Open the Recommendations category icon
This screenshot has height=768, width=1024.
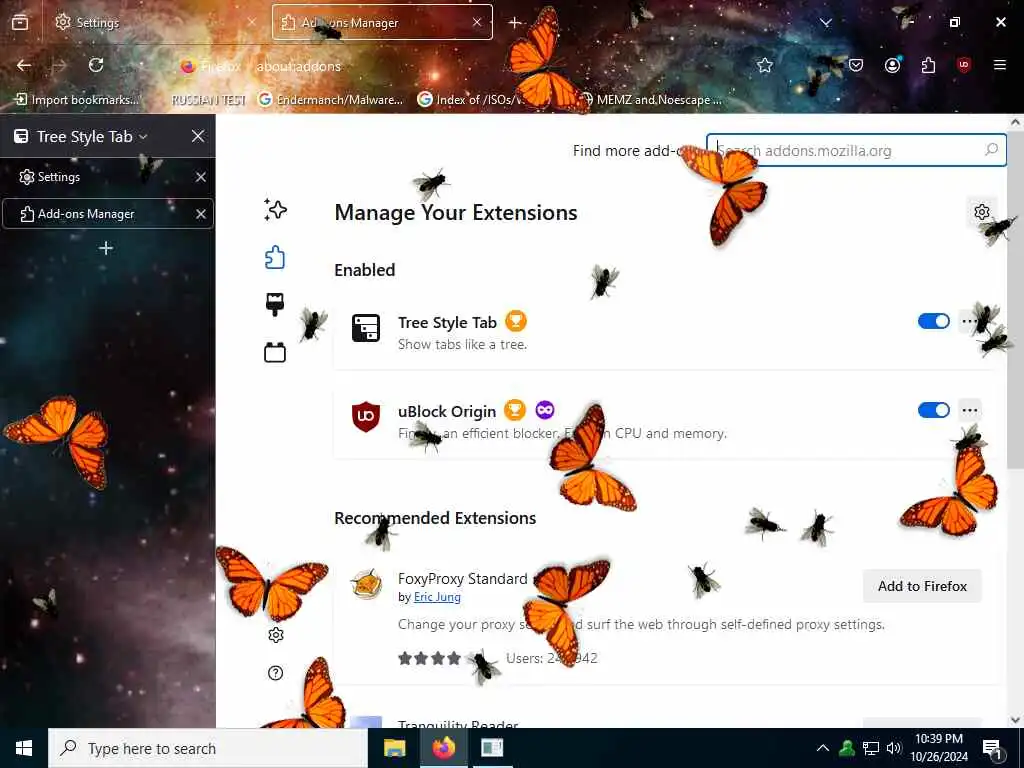tap(275, 210)
